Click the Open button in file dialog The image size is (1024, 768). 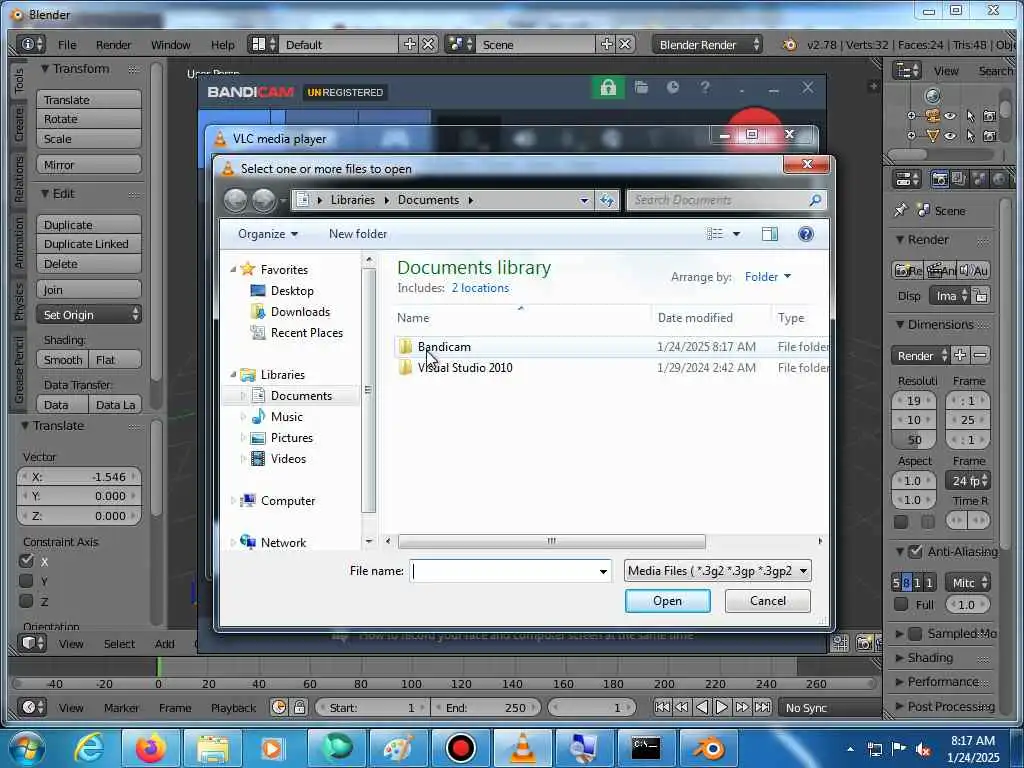pyautogui.click(x=667, y=601)
